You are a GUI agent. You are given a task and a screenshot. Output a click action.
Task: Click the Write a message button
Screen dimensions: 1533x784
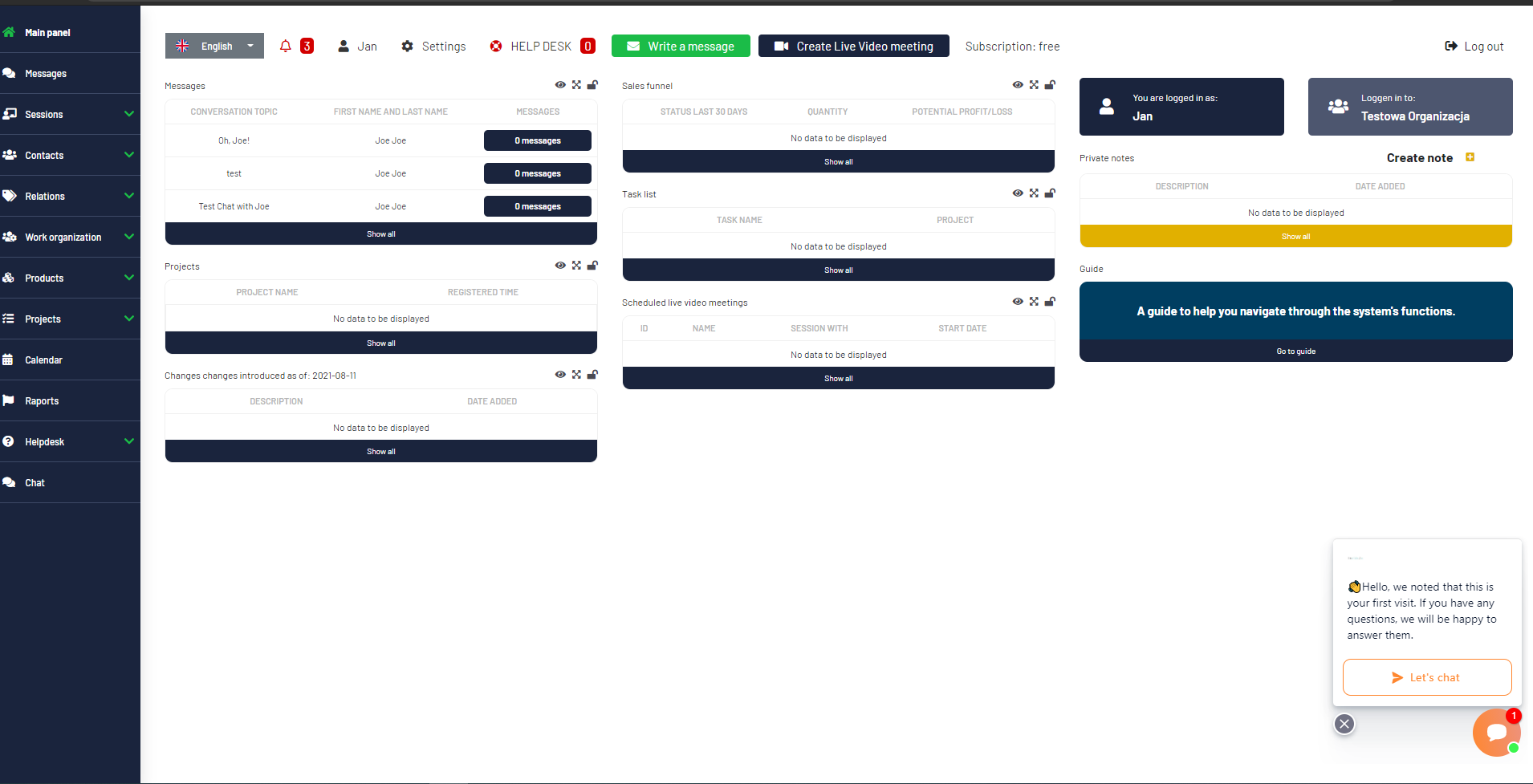(x=680, y=46)
